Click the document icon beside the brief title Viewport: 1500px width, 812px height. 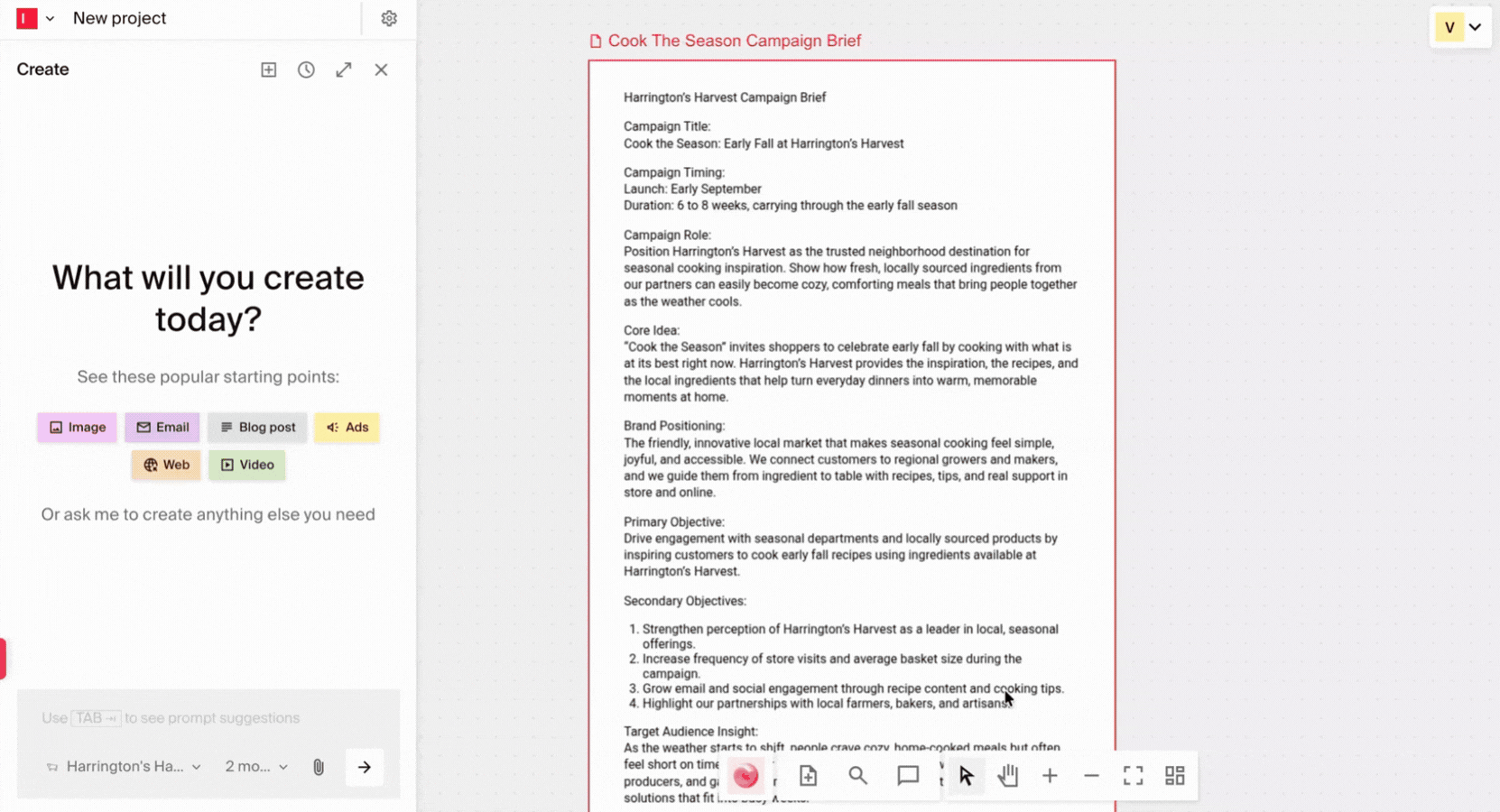coord(596,41)
